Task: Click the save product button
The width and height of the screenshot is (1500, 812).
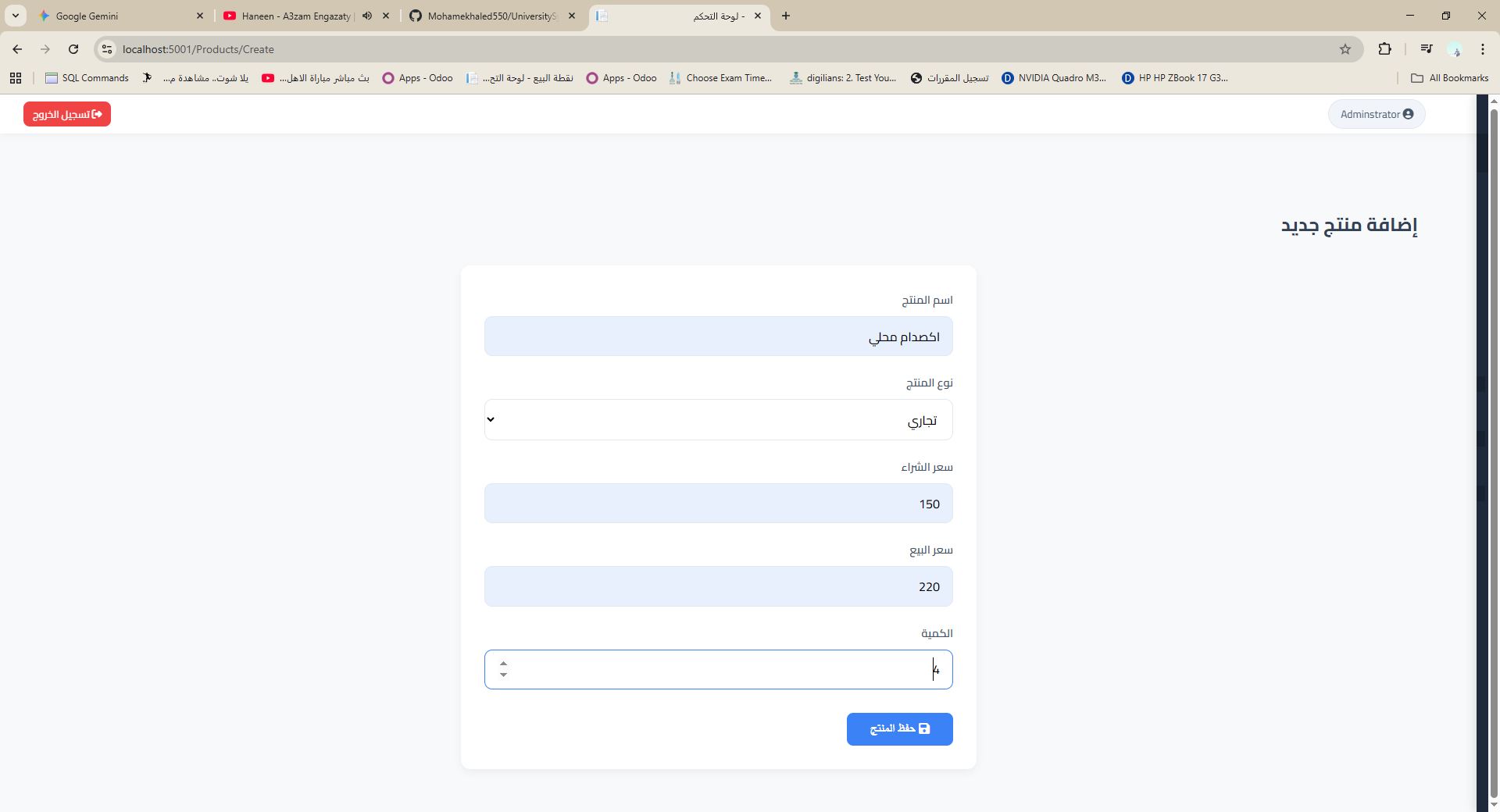Action: click(x=899, y=729)
